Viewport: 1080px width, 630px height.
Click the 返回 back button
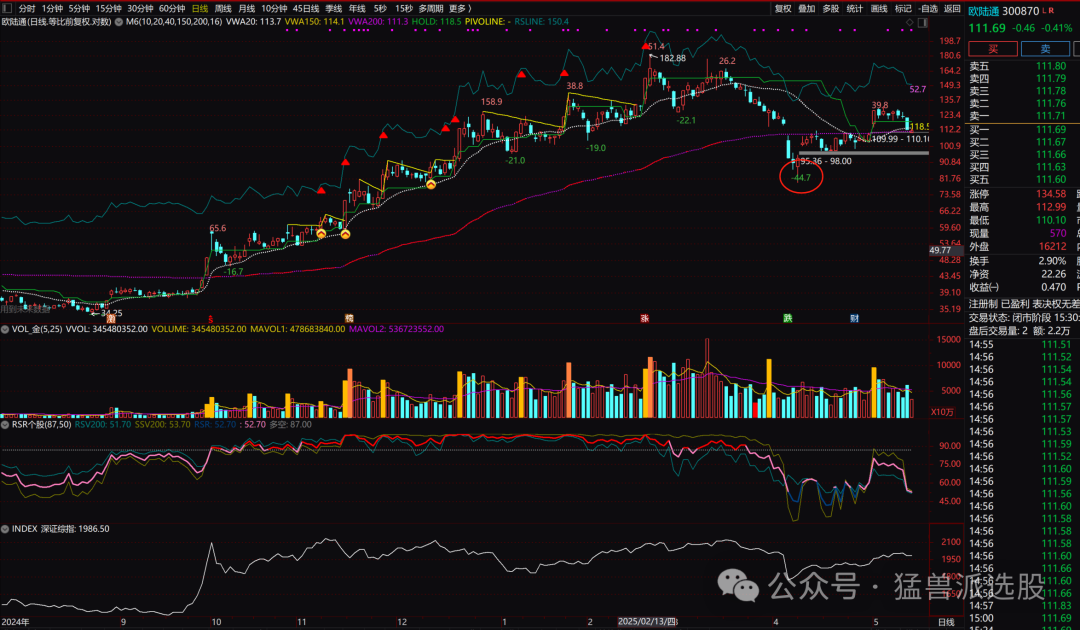[x=952, y=9]
